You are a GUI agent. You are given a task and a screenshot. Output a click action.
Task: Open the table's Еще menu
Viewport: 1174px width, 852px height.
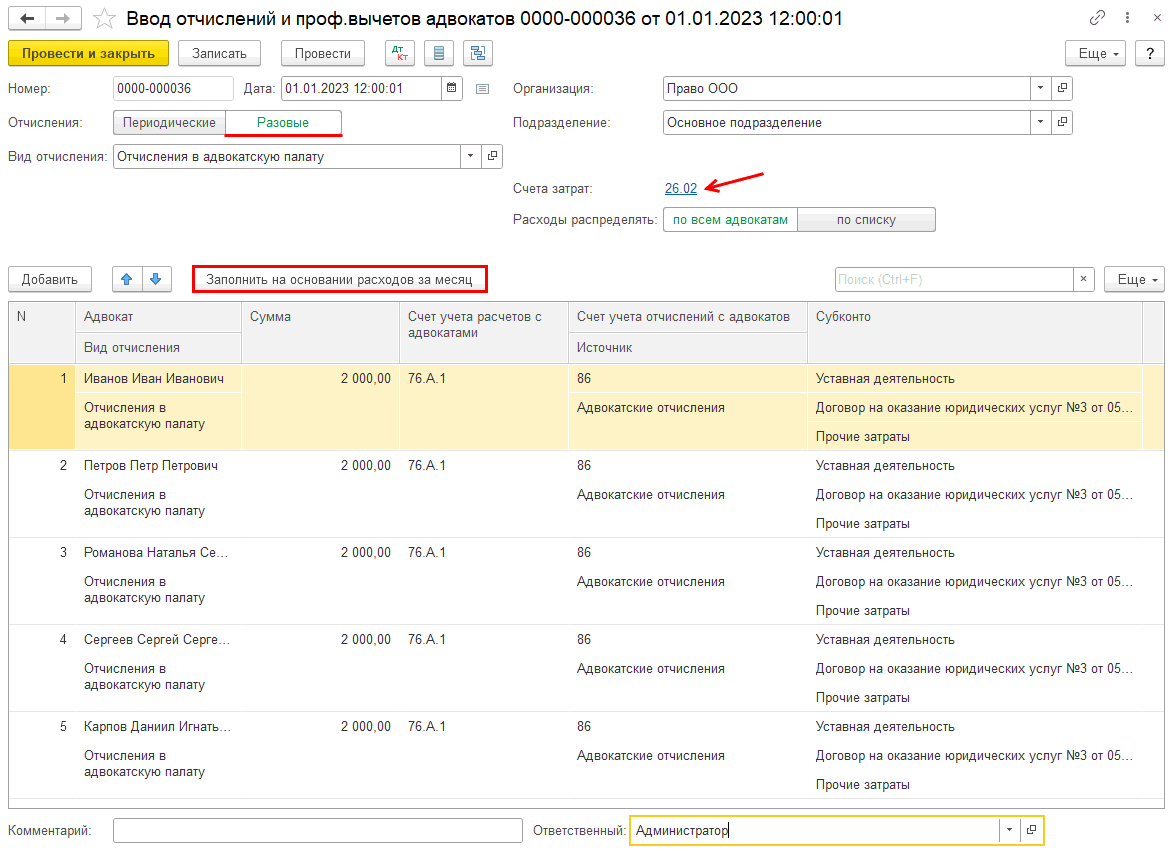pos(1134,279)
